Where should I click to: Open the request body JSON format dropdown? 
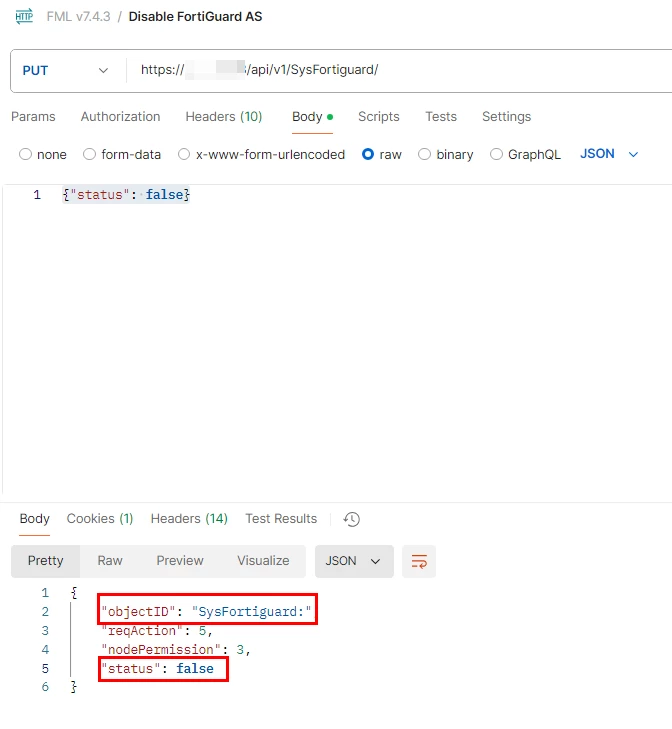coord(609,154)
